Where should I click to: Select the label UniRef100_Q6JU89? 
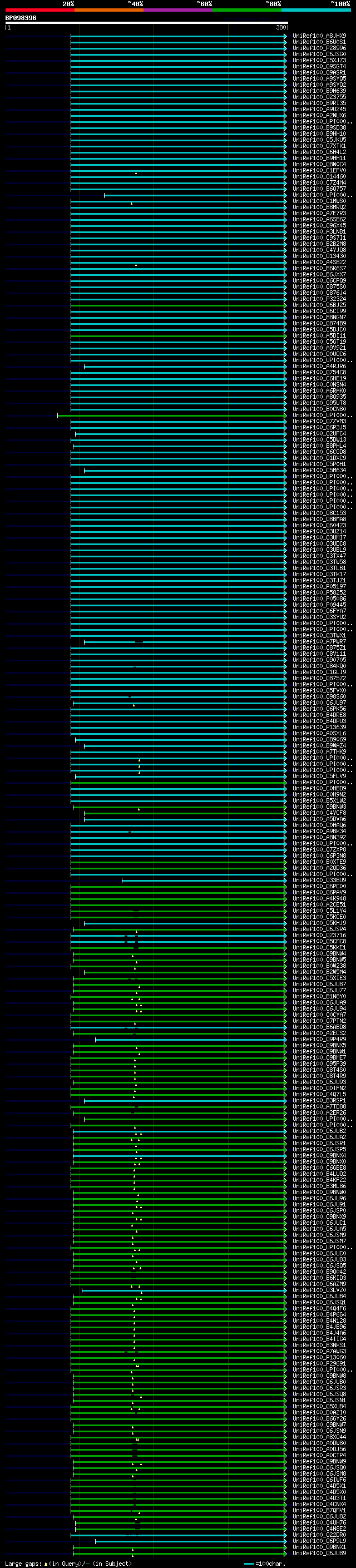pyautogui.click(x=319, y=1554)
